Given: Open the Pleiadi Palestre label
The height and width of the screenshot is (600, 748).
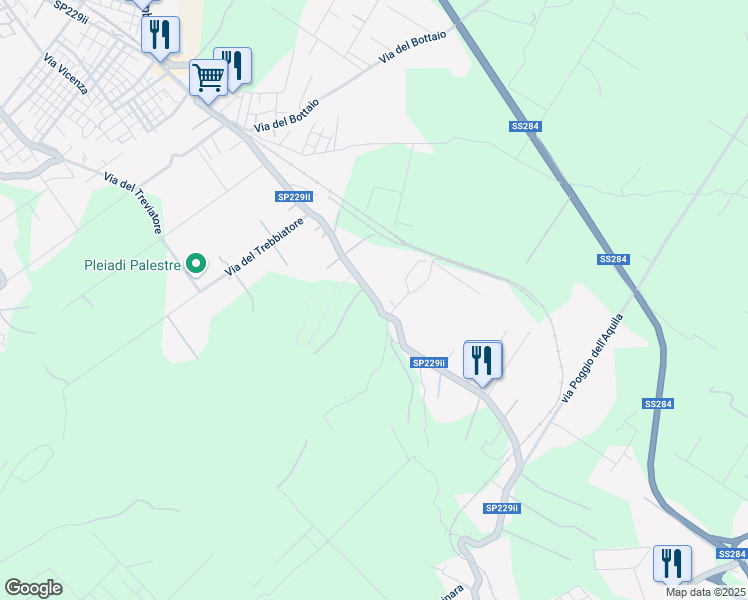Looking at the screenshot, I should (132, 265).
